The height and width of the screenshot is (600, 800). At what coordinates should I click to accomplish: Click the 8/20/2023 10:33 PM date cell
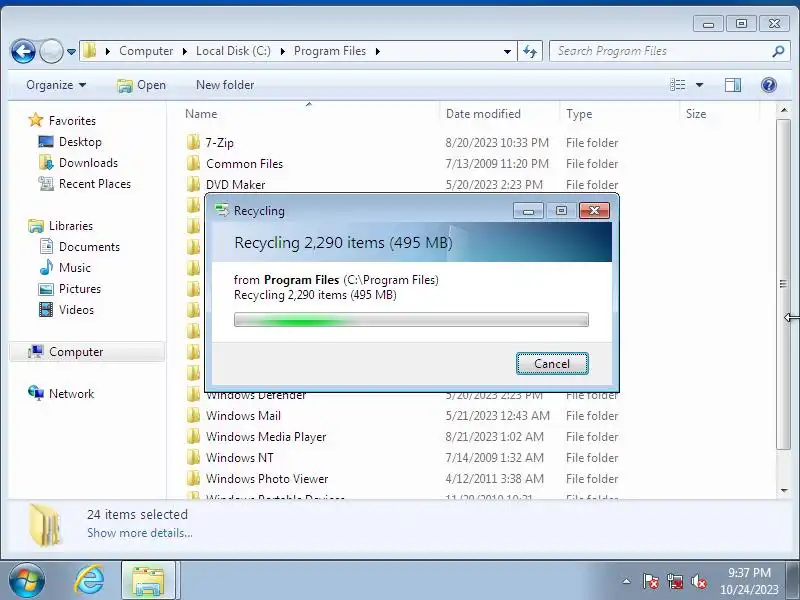pos(497,143)
